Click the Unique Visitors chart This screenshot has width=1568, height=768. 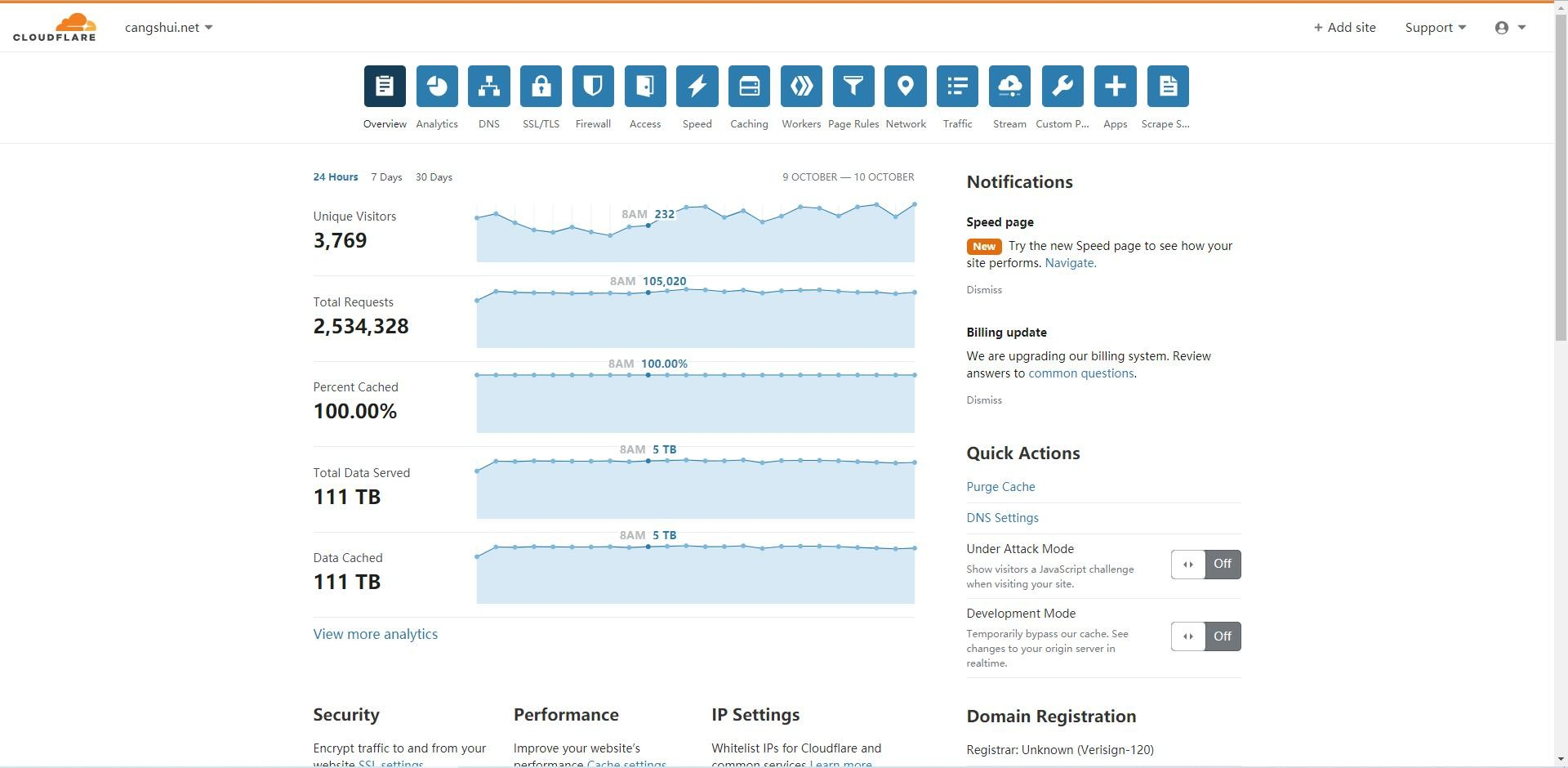coord(696,232)
